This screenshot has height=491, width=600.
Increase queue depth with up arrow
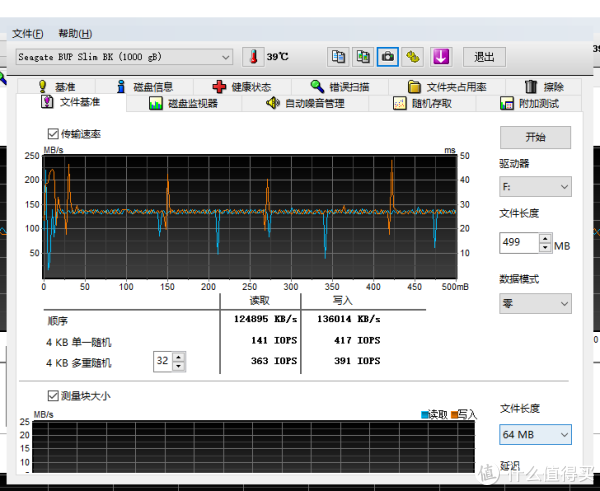(x=179, y=357)
